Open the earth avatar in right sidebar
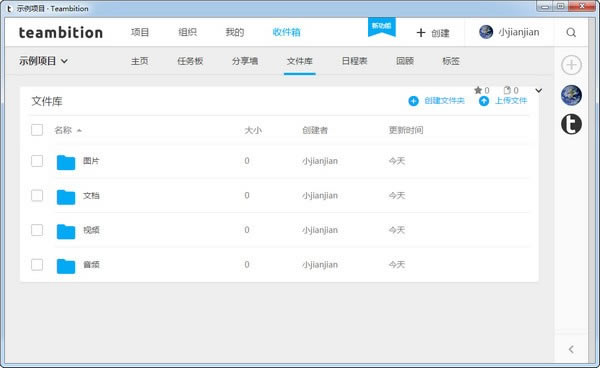The image size is (600, 368). click(x=571, y=95)
